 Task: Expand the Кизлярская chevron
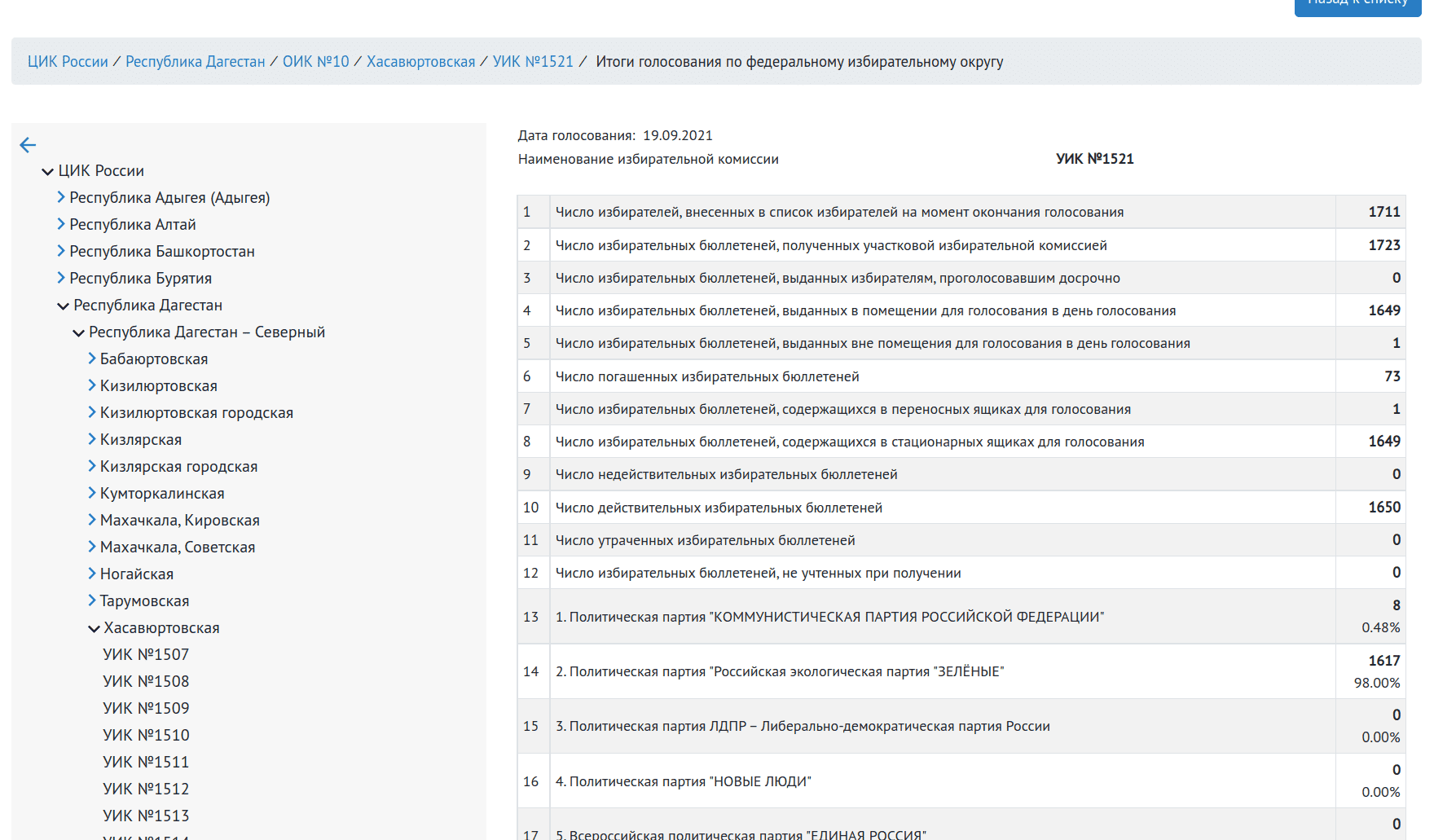[92, 439]
